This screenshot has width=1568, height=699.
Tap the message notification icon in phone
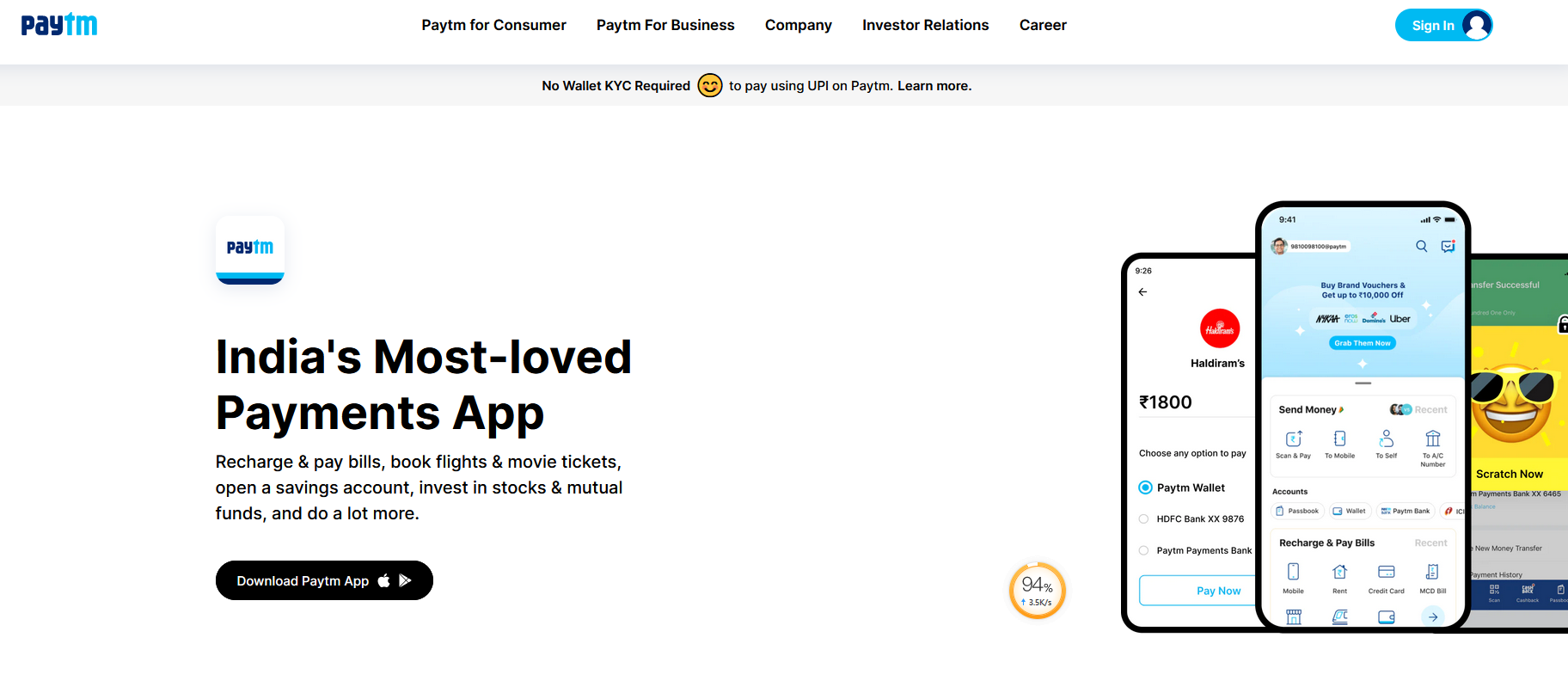[1449, 246]
